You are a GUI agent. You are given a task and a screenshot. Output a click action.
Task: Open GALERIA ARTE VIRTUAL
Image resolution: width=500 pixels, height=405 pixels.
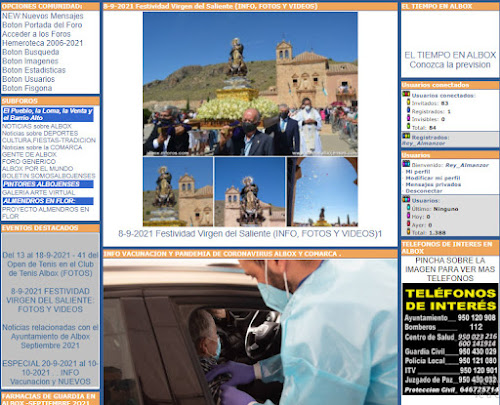(39, 193)
